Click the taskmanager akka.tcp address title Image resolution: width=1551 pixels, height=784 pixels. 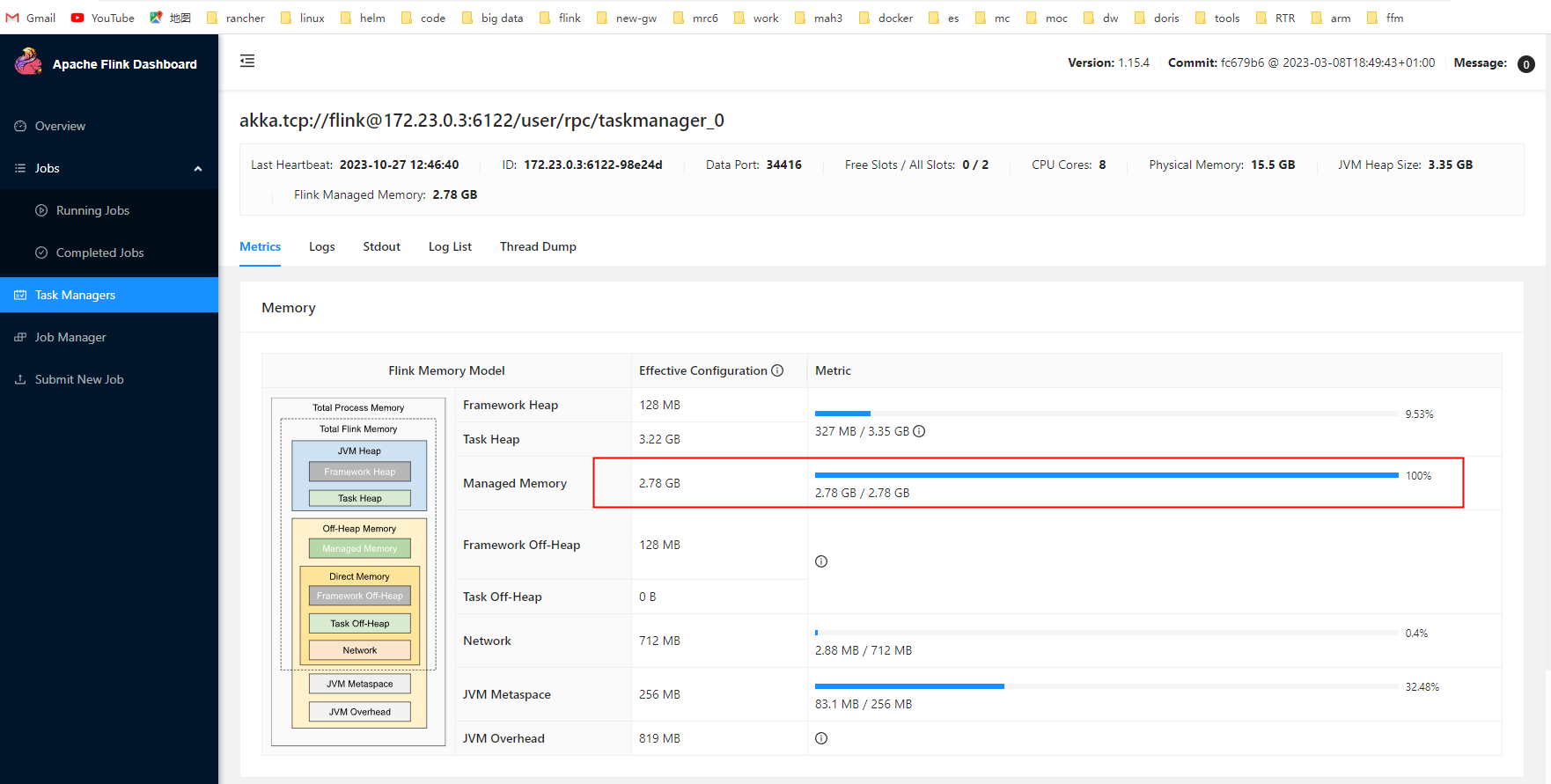click(x=481, y=120)
